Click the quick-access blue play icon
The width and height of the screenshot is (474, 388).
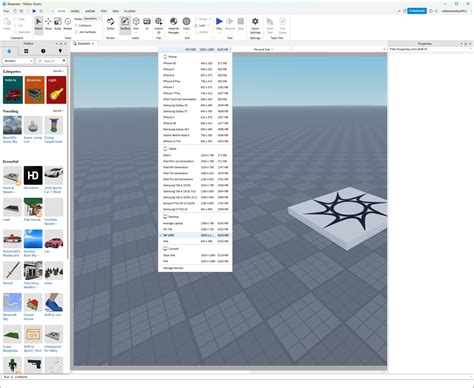(x=34, y=11)
